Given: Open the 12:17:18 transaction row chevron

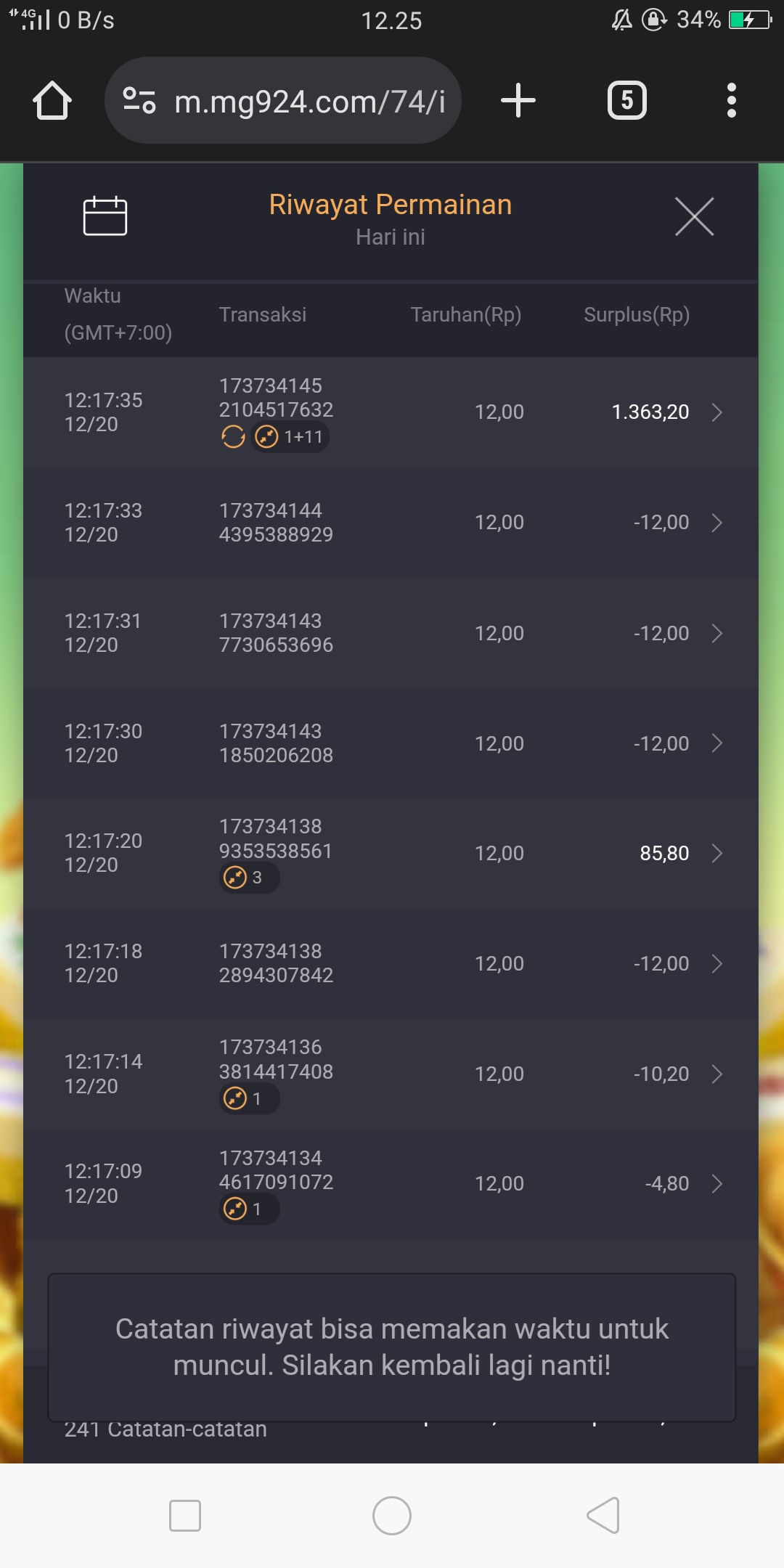Looking at the screenshot, I should click(717, 963).
